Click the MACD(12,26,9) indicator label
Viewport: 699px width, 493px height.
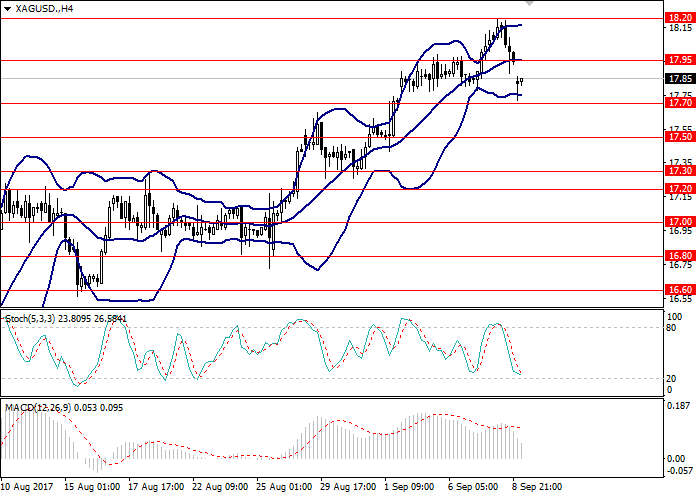38,408
